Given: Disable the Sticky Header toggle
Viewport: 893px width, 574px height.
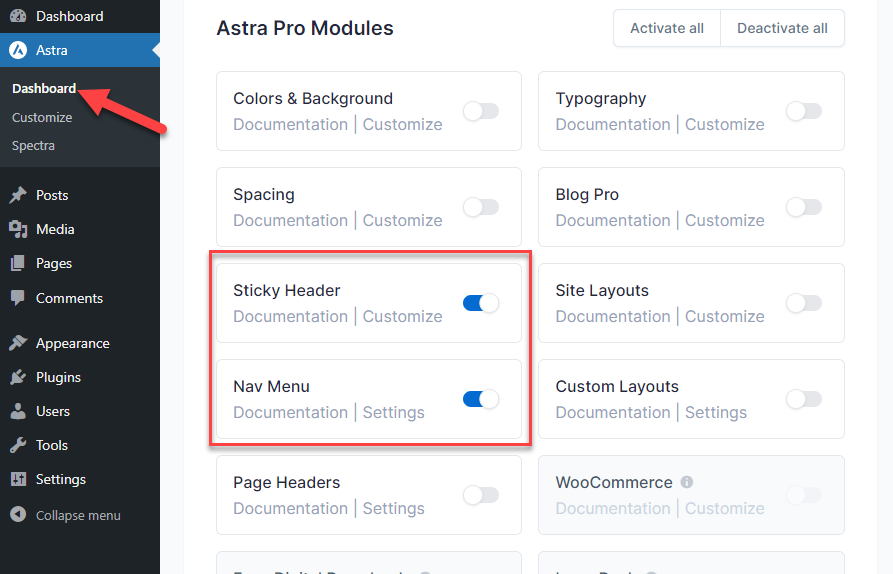Looking at the screenshot, I should point(481,303).
